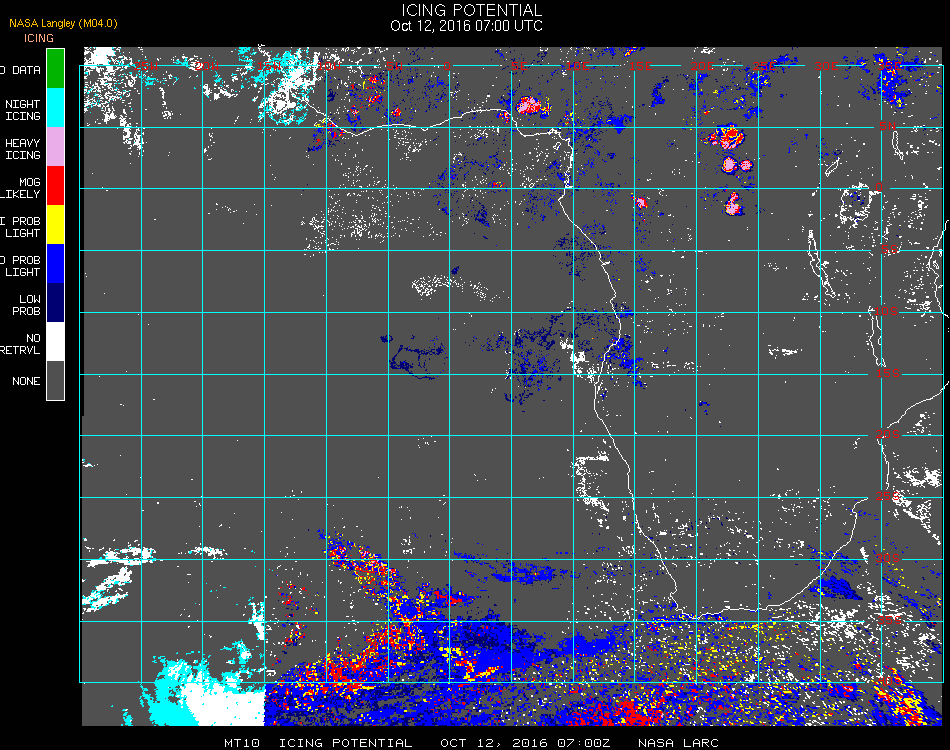Click the NIGHT ICING legend label

[22, 110]
